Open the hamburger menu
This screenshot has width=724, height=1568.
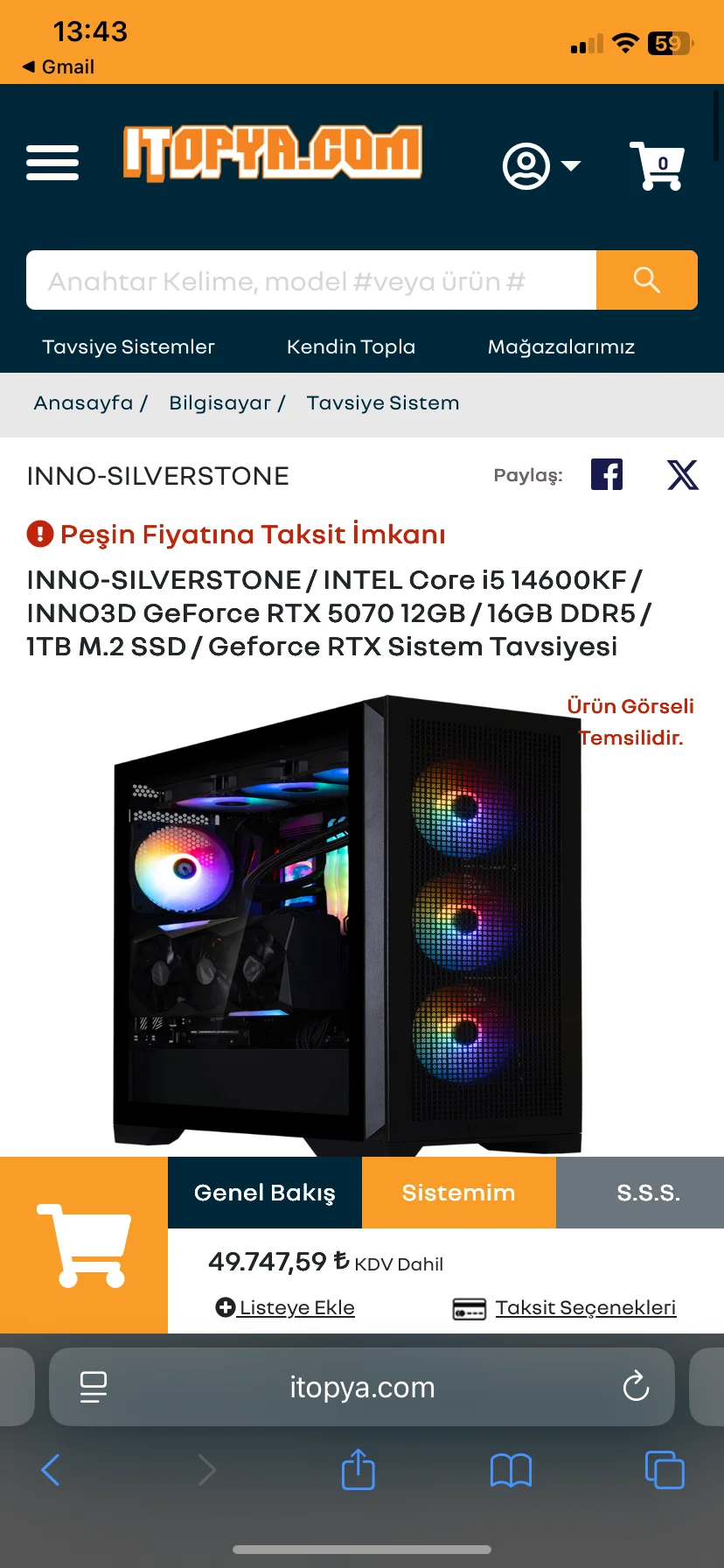52,164
